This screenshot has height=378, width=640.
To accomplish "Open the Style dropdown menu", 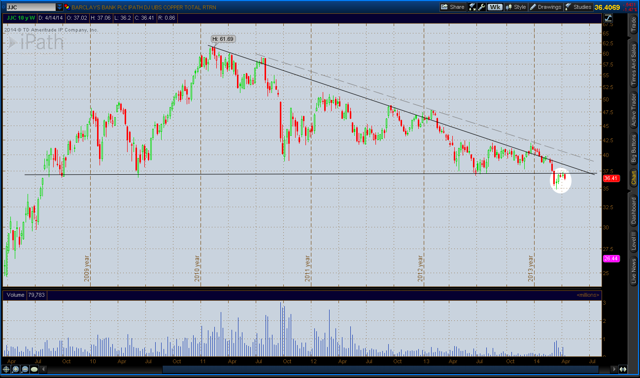I will [516, 7].
